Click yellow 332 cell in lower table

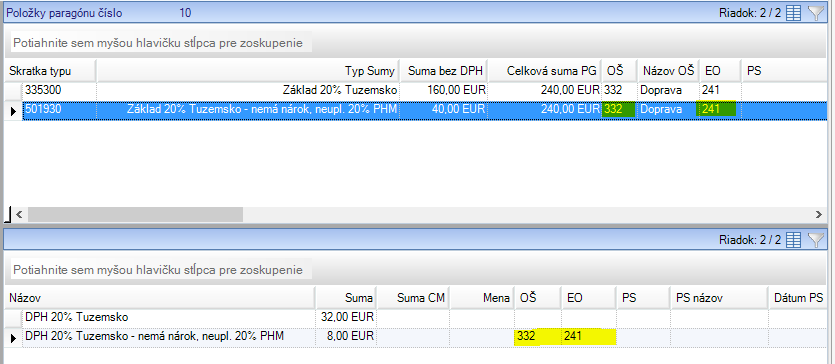click(537, 337)
